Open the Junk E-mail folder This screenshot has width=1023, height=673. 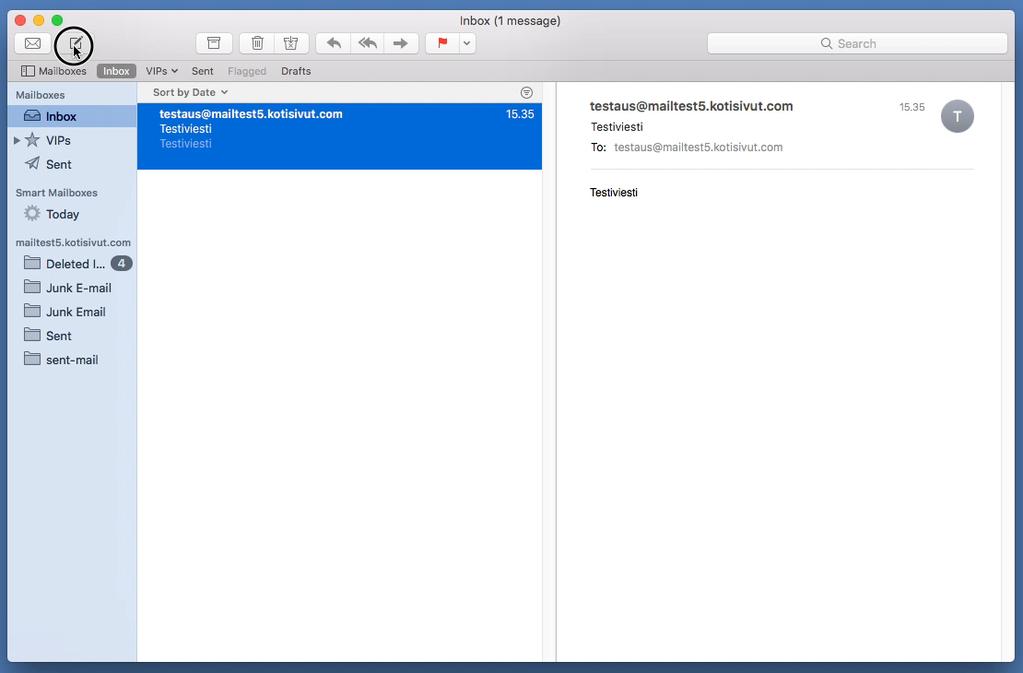72,288
